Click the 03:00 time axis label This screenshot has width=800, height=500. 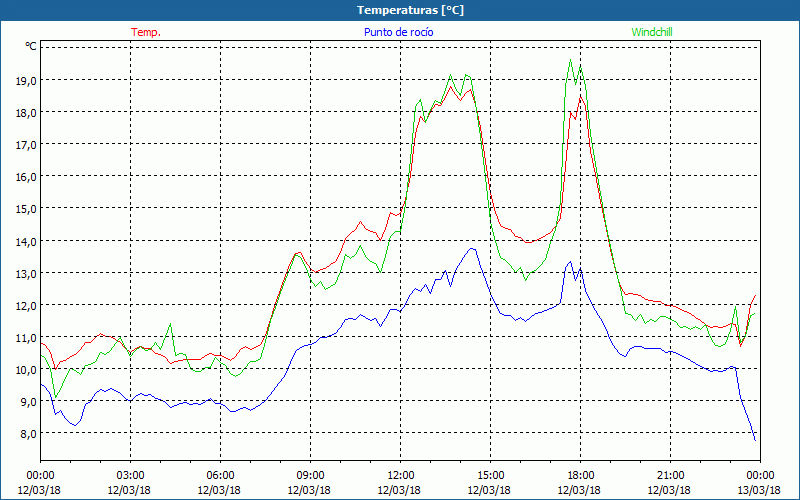[131, 475]
